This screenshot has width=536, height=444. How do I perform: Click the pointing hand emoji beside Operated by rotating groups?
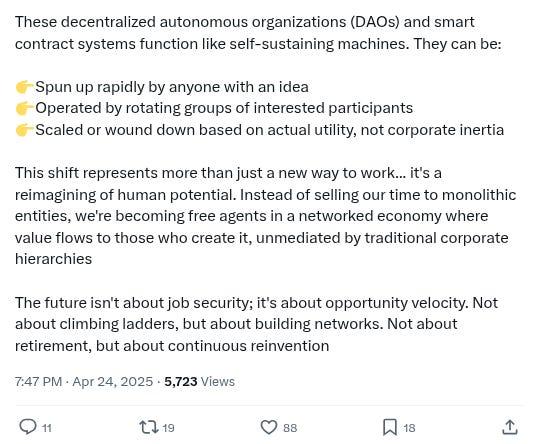pyautogui.click(x=24, y=108)
